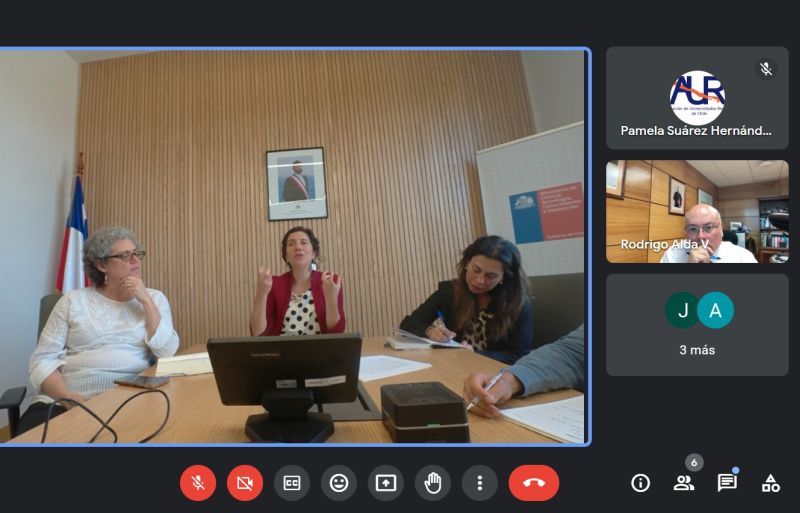Screen dimensions: 800x513
Task: Raise your hand
Action: point(433,483)
